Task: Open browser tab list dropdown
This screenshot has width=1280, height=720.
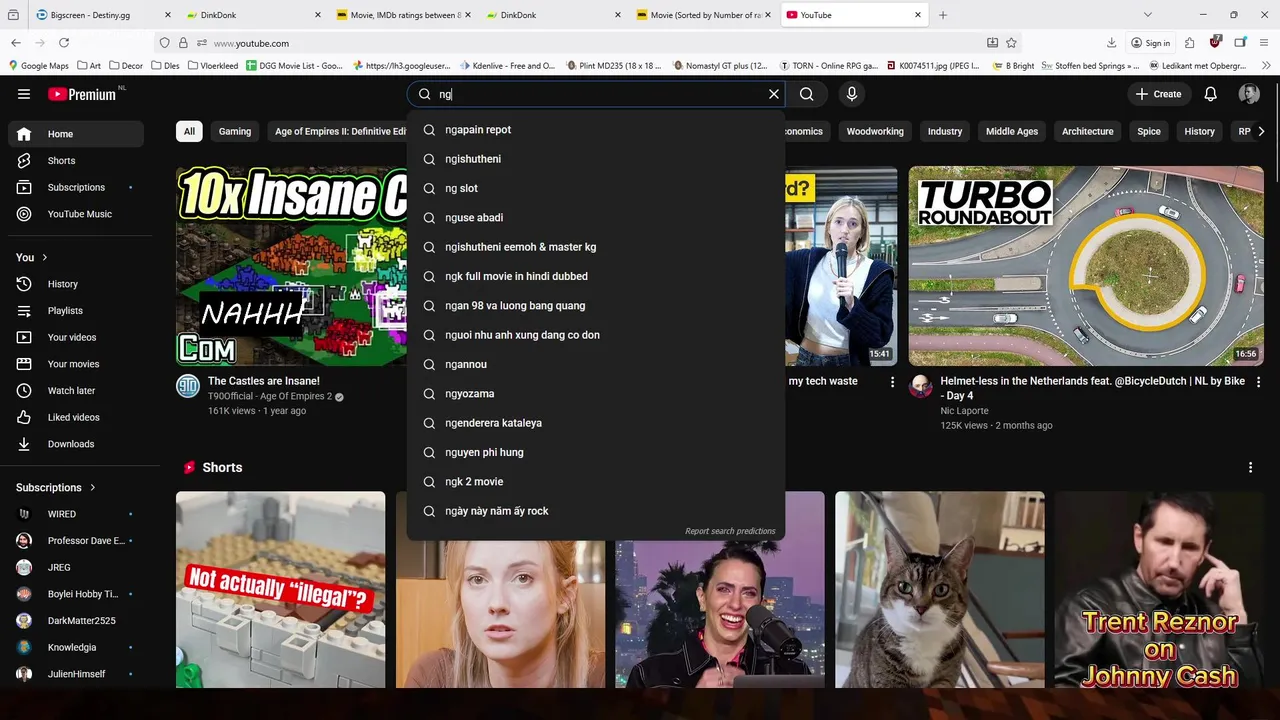Action: [x=1147, y=15]
